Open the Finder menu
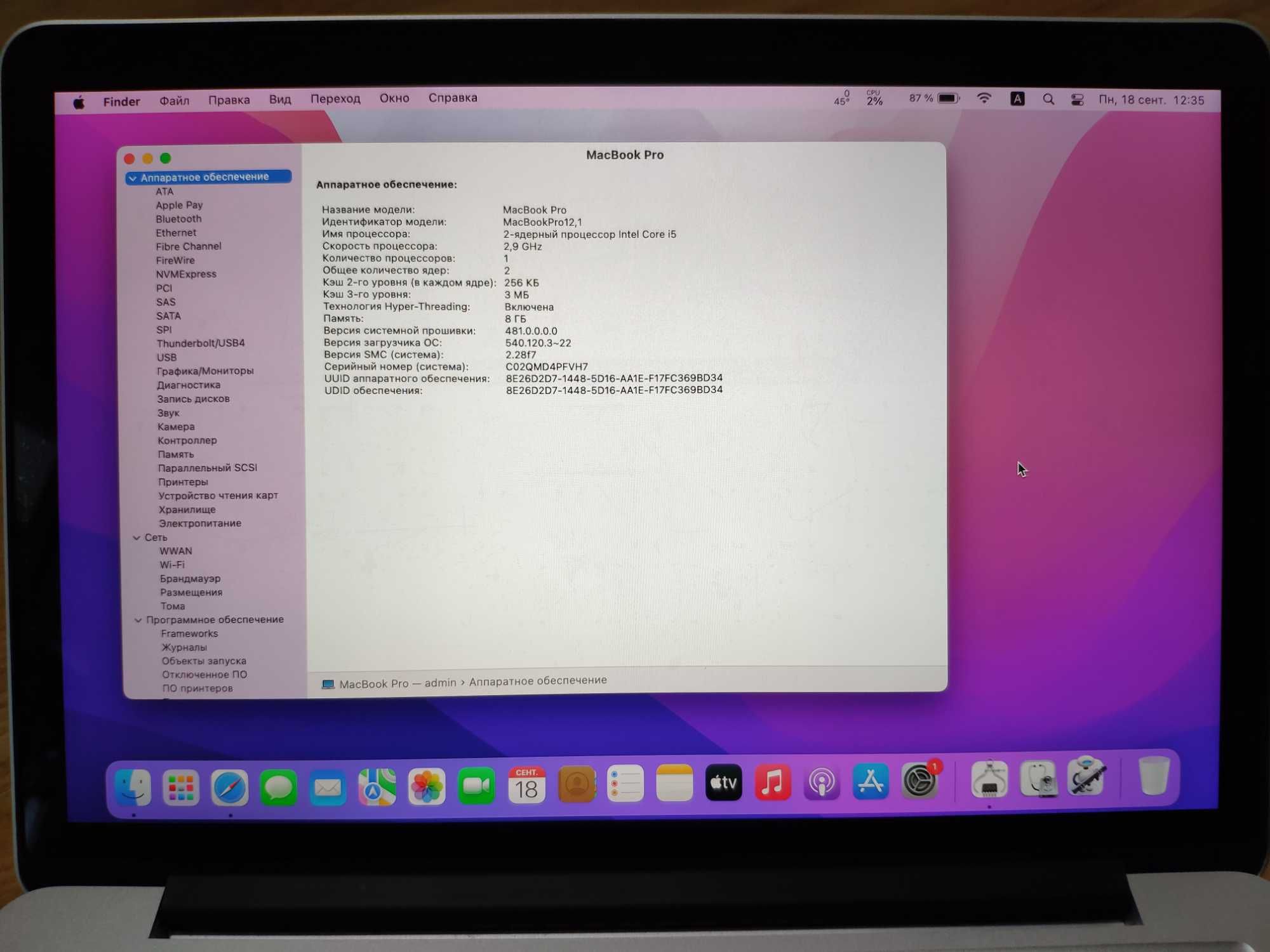 (121, 102)
